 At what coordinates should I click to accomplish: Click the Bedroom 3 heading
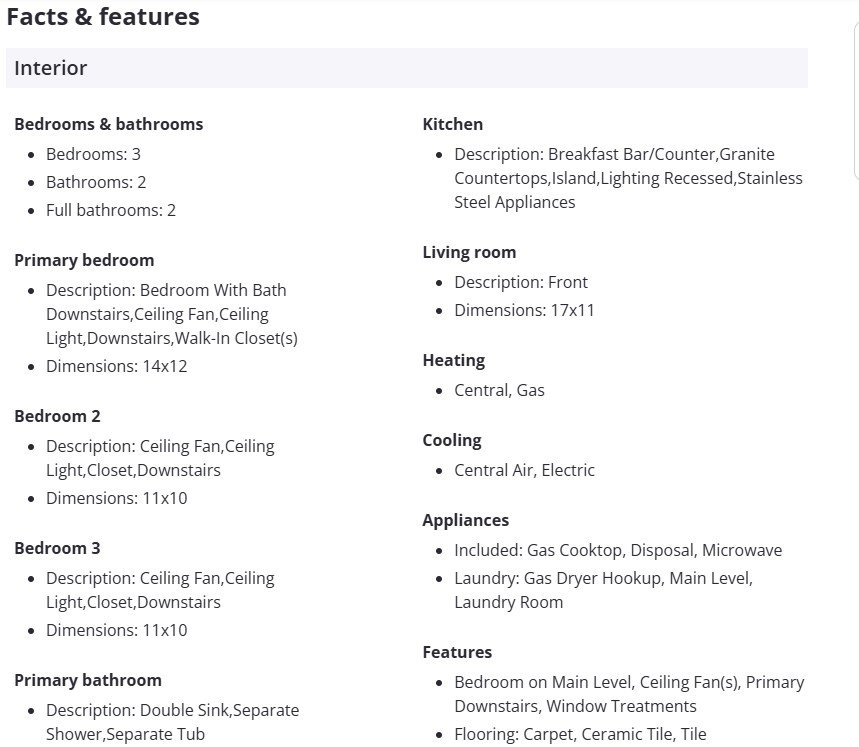[x=57, y=548]
